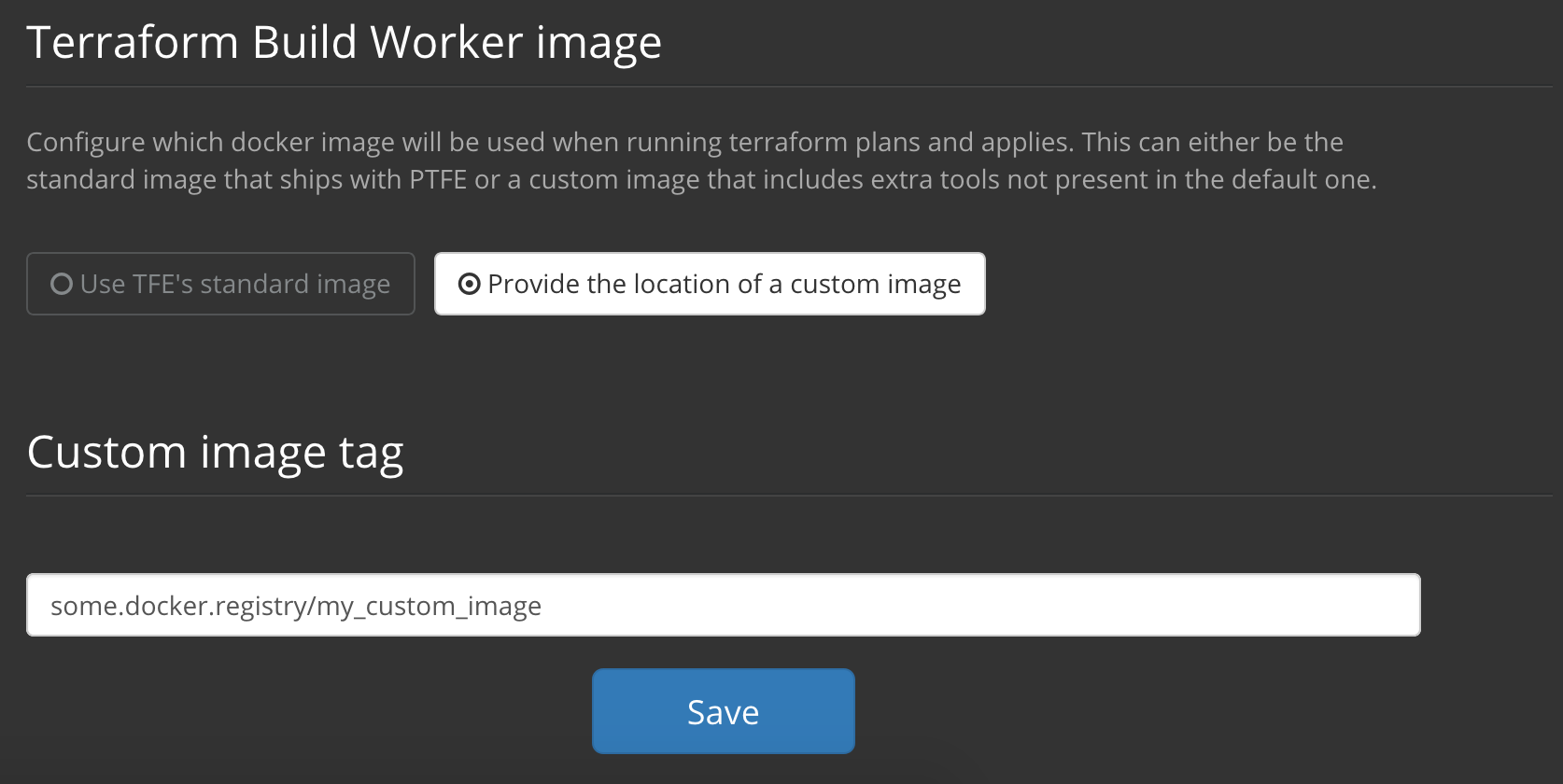Click the custom image tag input field
This screenshot has width=1563, height=784.
point(724,605)
